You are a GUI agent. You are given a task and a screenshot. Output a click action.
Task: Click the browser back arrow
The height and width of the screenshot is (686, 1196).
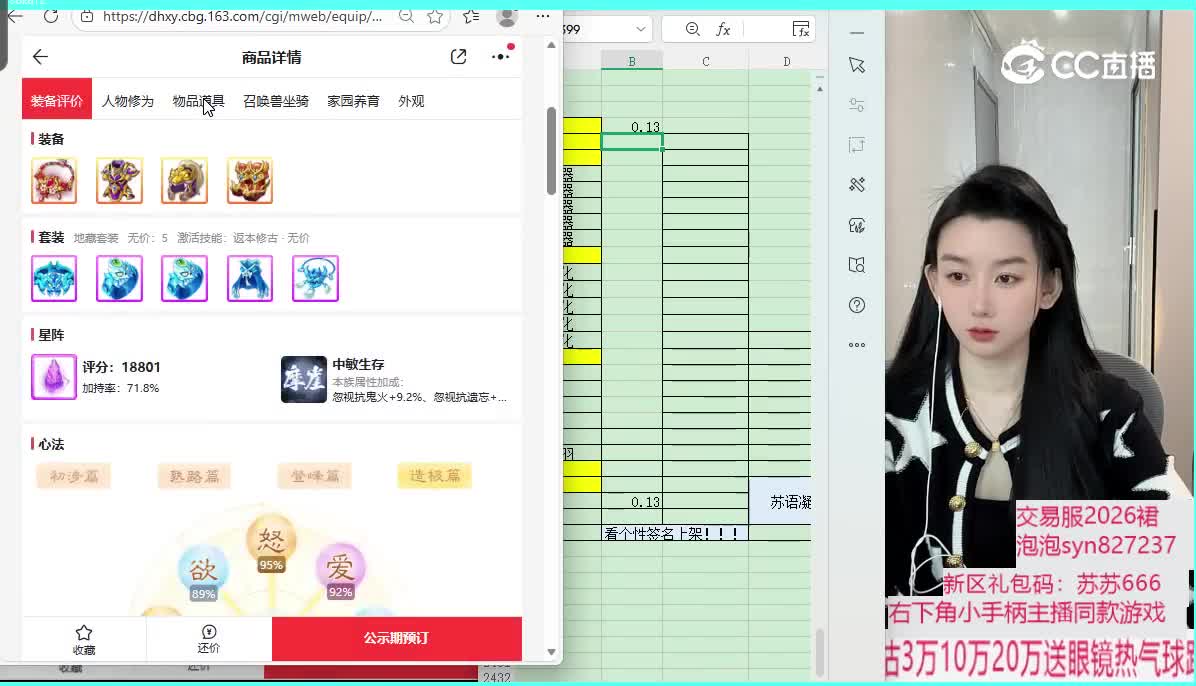pyautogui.click(x=15, y=16)
